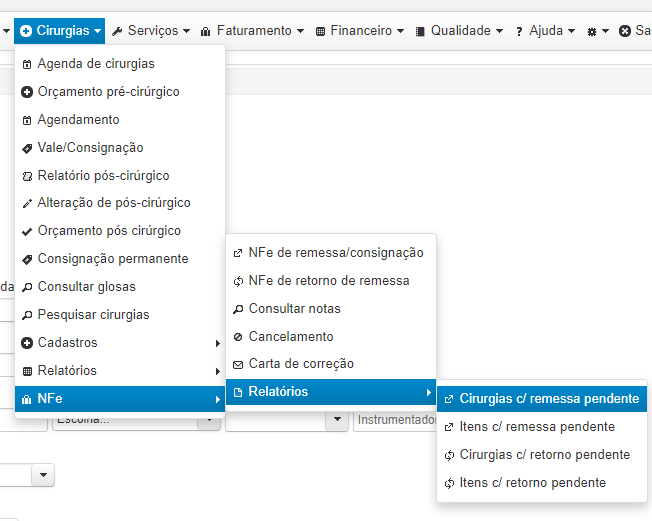The image size is (652, 521).
Task: Click the pencil icon beside Alteração de pós-cirúrgico
Action: [x=27, y=204]
